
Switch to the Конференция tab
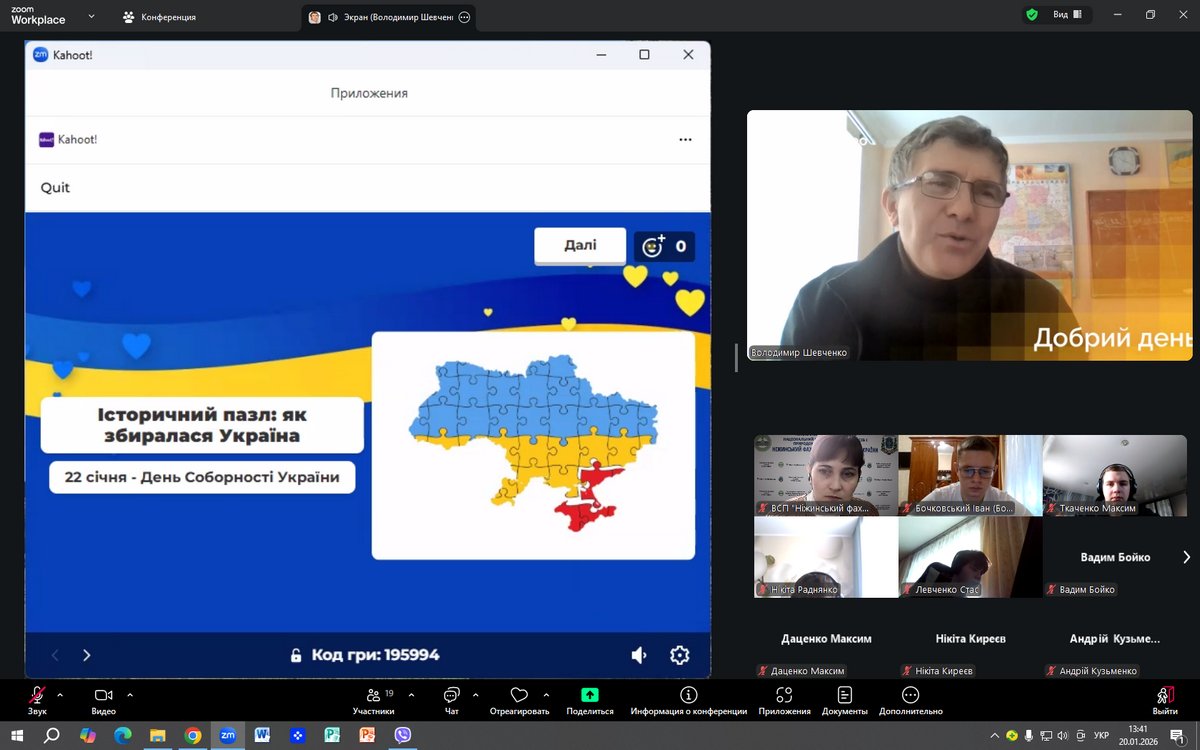pos(159,17)
